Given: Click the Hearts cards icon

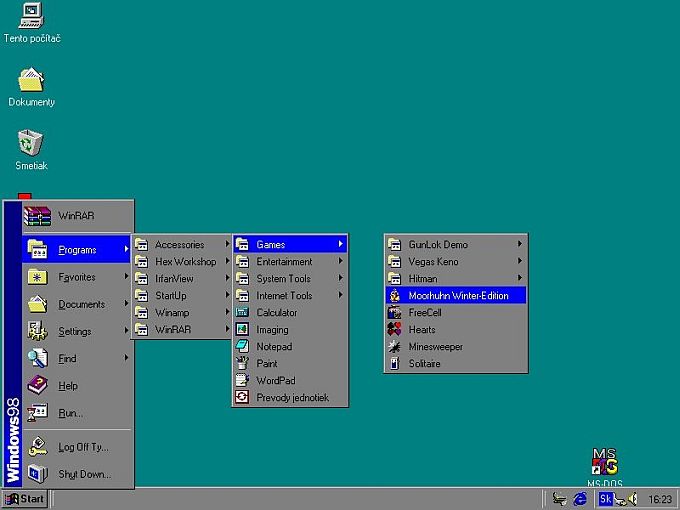Looking at the screenshot, I should 394,330.
